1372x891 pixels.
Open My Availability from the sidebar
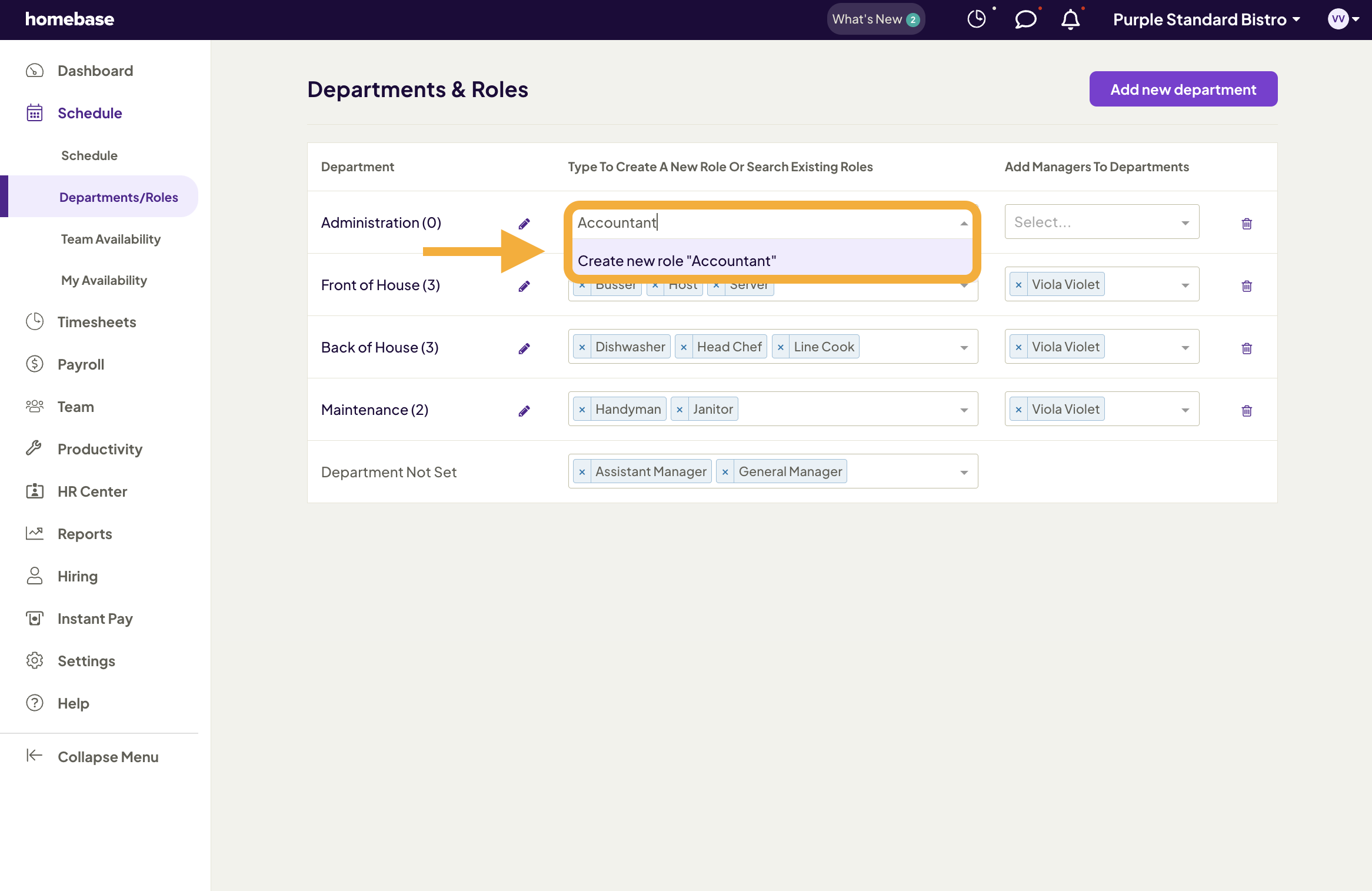[104, 280]
